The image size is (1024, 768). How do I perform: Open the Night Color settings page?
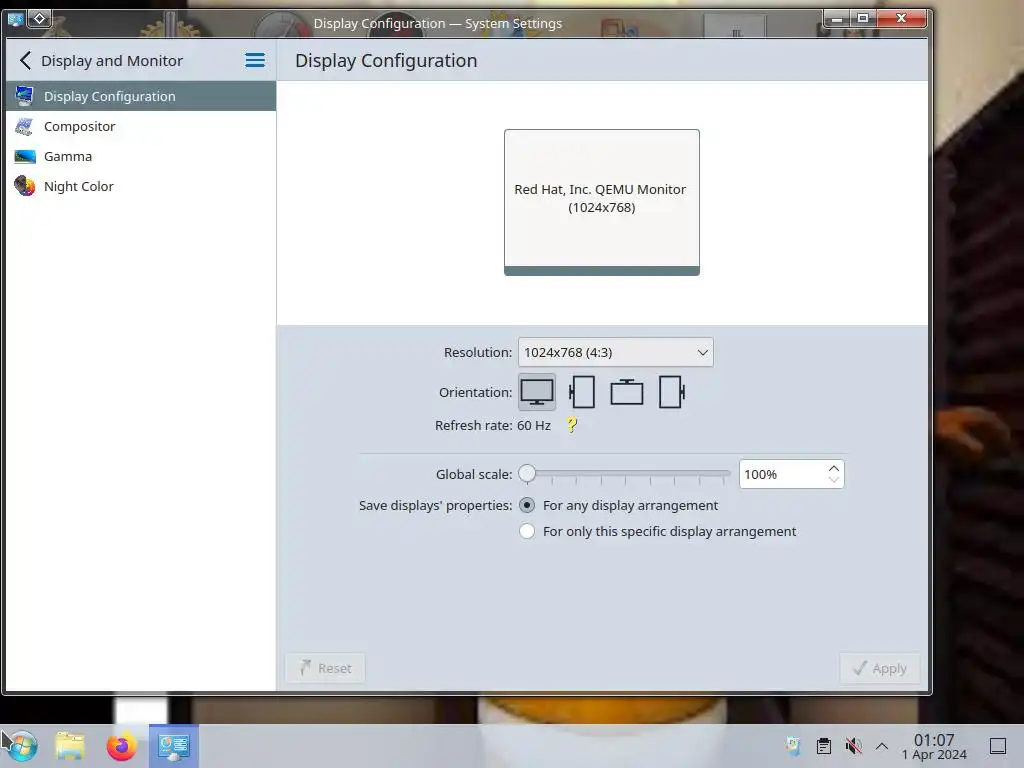pos(140,186)
